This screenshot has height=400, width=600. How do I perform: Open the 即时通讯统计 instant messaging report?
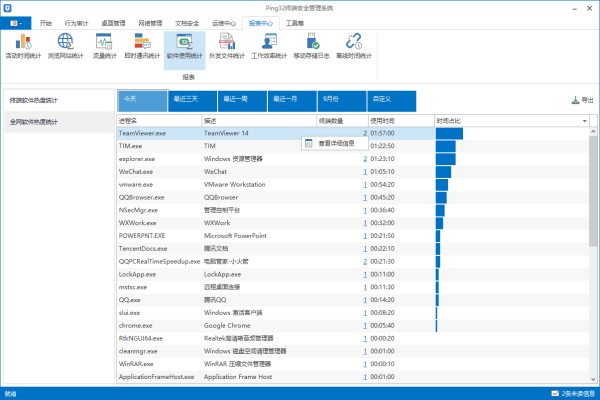pyautogui.click(x=142, y=46)
